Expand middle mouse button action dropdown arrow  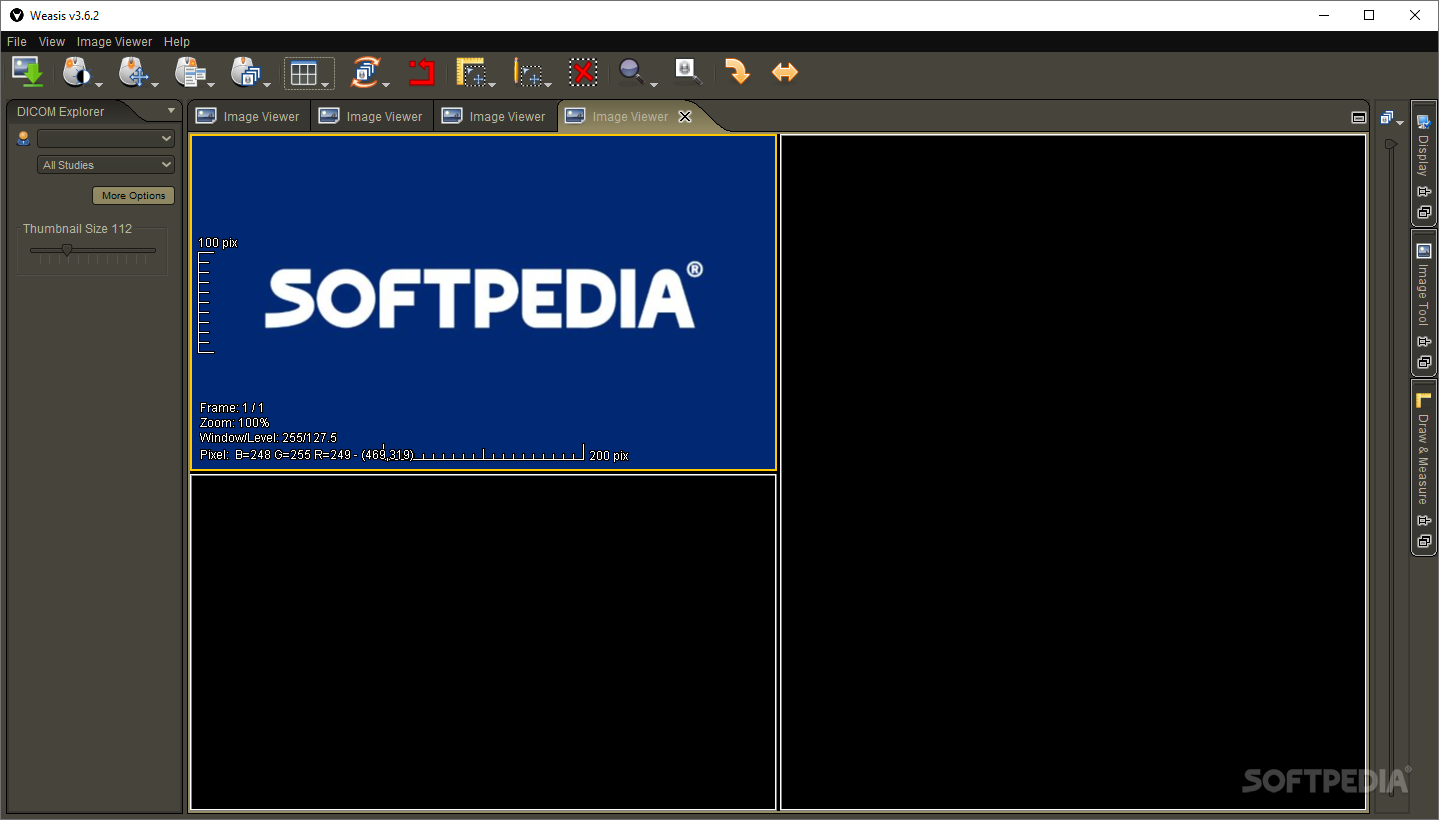[155, 84]
